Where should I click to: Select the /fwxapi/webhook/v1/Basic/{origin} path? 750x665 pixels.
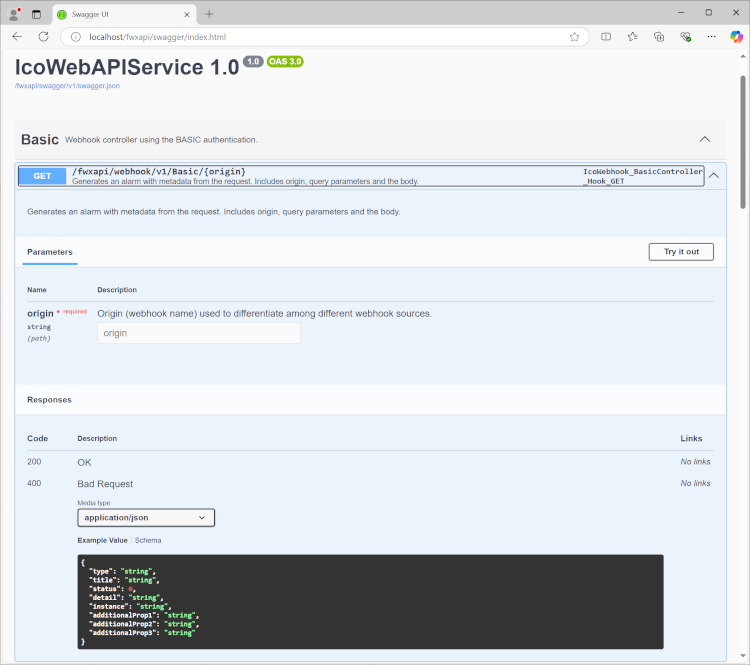point(159,171)
